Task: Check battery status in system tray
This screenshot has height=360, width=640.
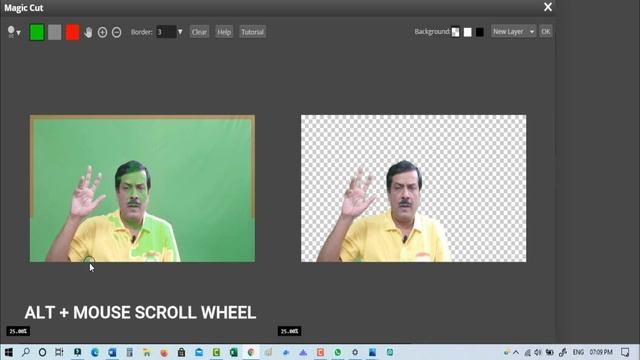Action: (x=550, y=352)
